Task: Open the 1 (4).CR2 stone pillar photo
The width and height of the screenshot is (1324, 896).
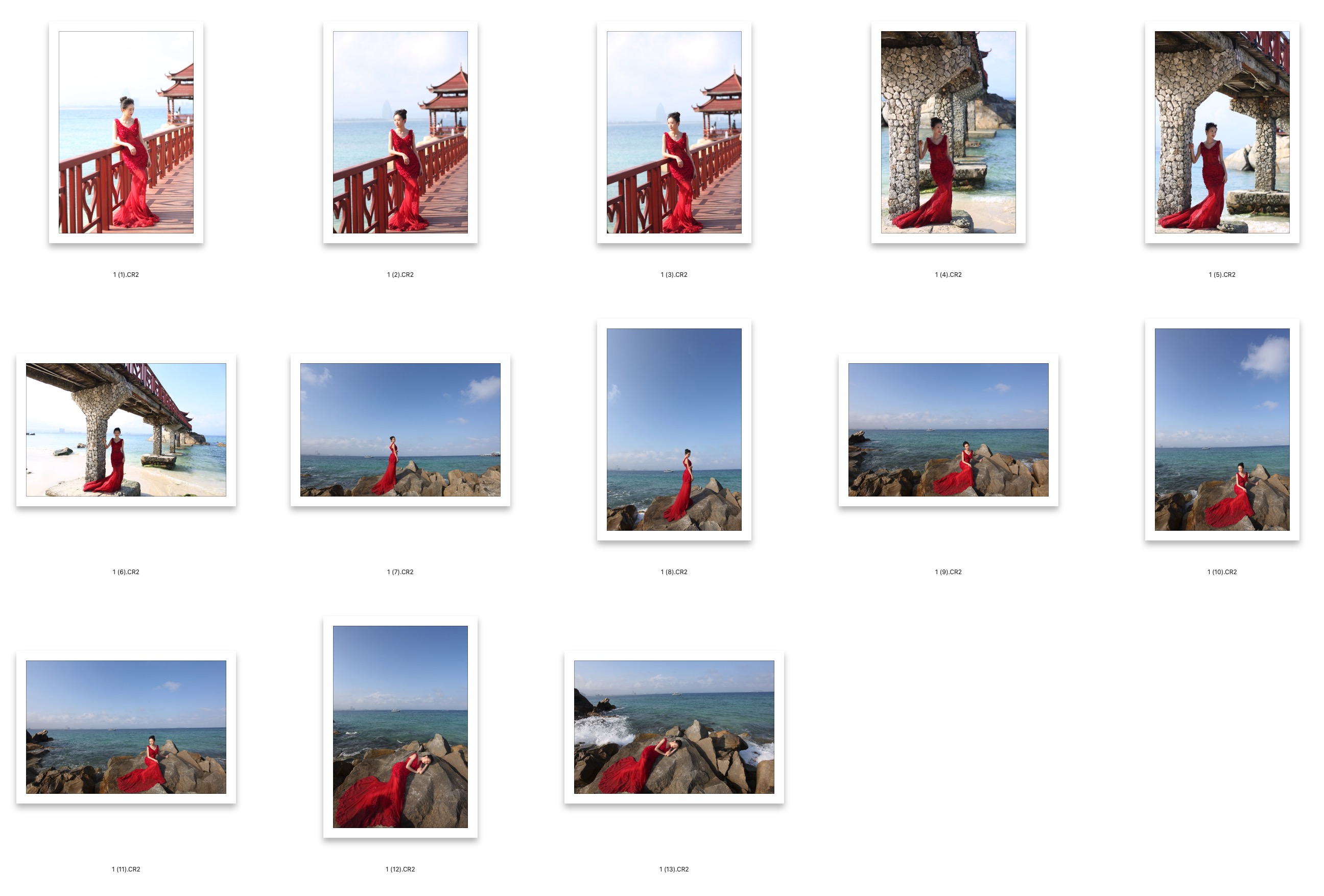Action: [948, 132]
